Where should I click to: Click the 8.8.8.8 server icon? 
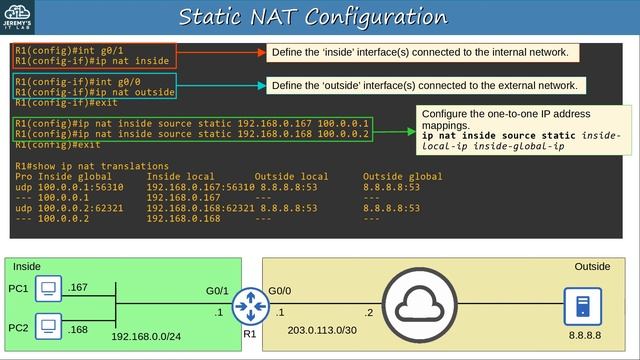582,307
